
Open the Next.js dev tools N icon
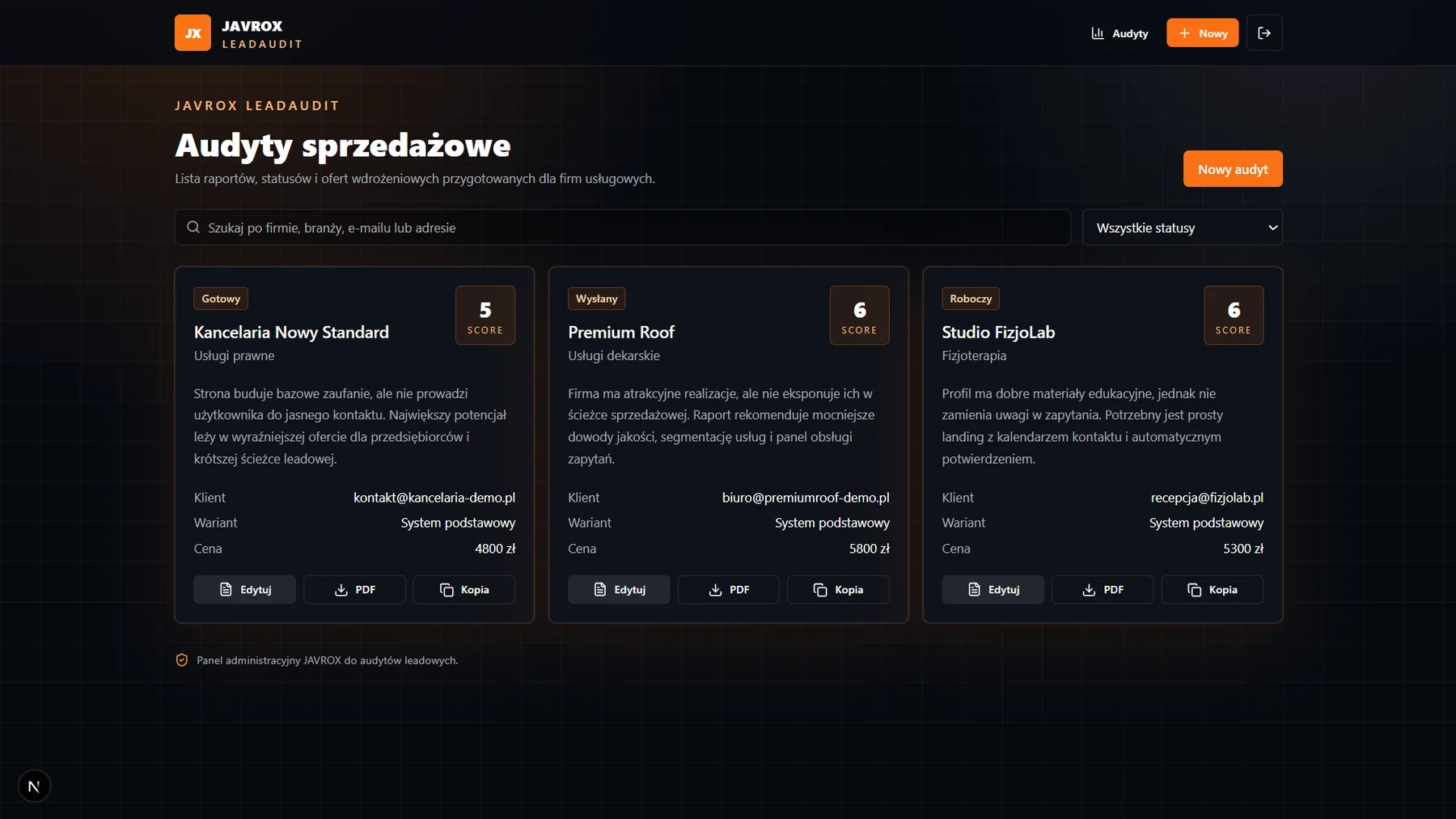pos(34,786)
